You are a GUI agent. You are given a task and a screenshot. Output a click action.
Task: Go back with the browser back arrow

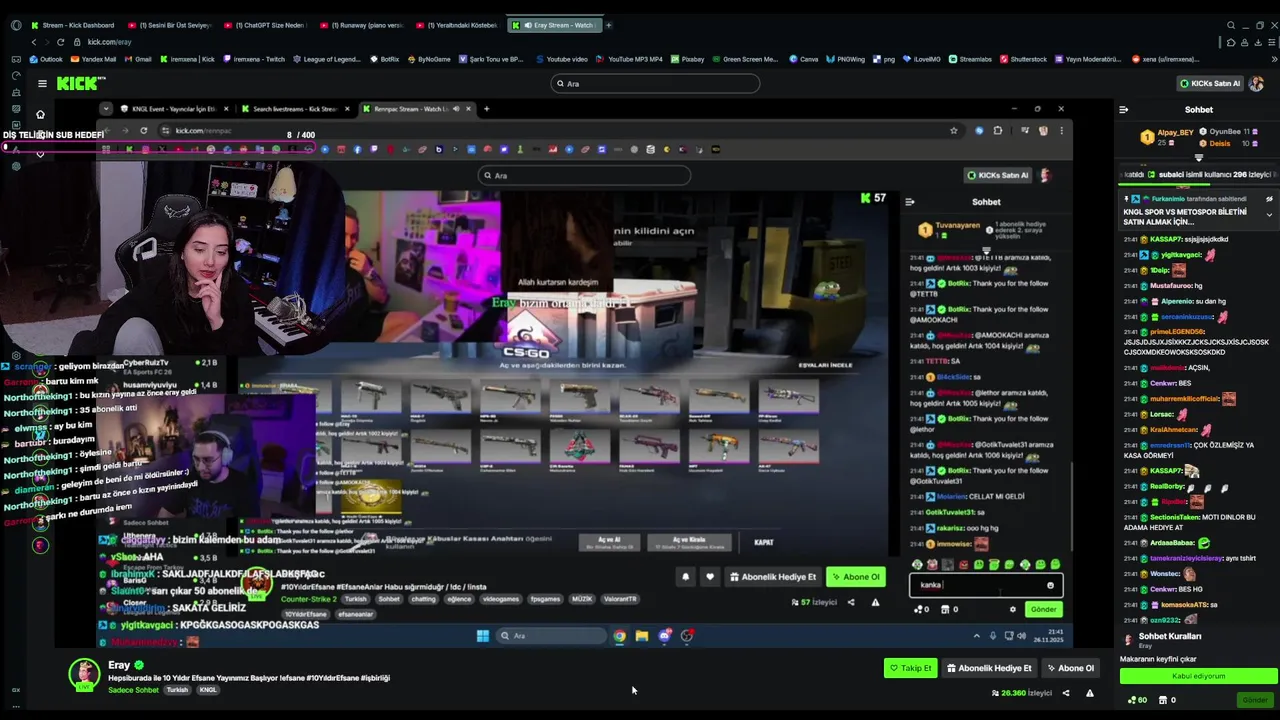click(34, 42)
